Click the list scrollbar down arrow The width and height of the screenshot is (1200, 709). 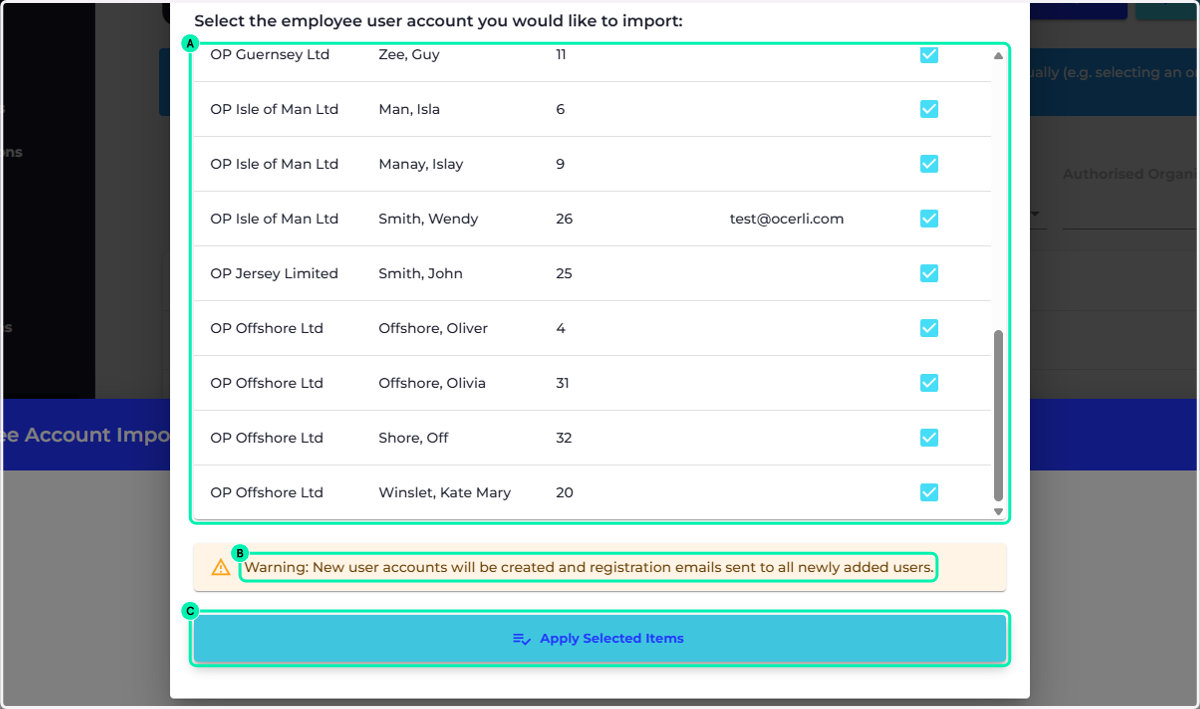(x=998, y=511)
